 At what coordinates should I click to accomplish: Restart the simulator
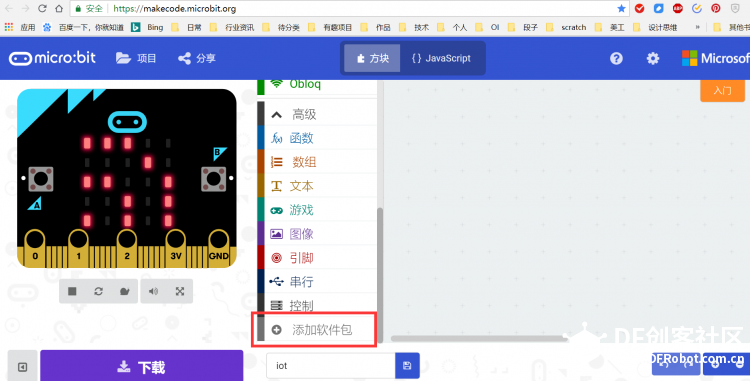[99, 291]
